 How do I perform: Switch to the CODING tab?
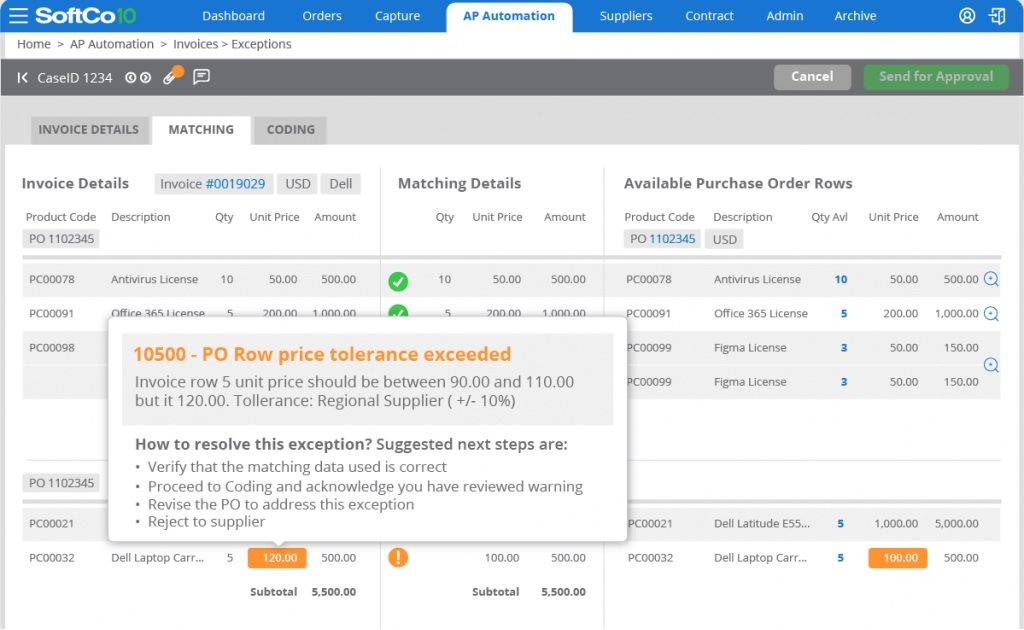(289, 130)
